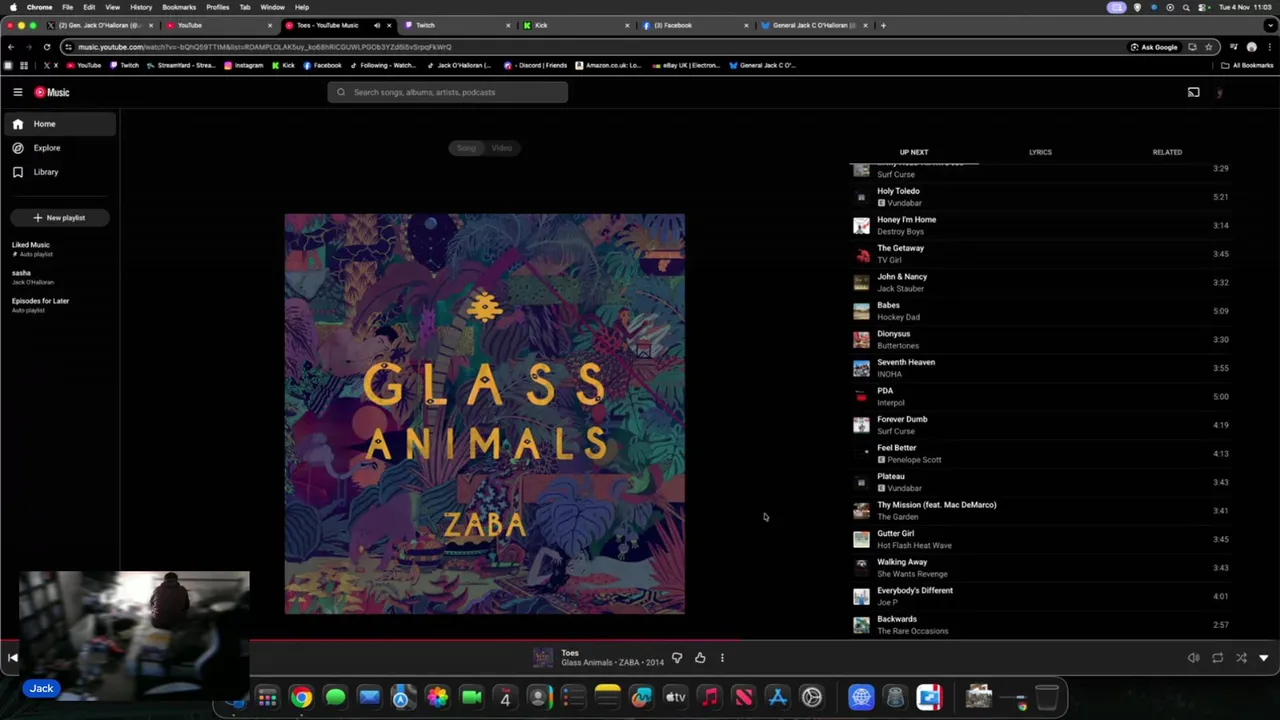Open Photos from the Dock
The height and width of the screenshot is (720, 1280).
pyautogui.click(x=437, y=697)
